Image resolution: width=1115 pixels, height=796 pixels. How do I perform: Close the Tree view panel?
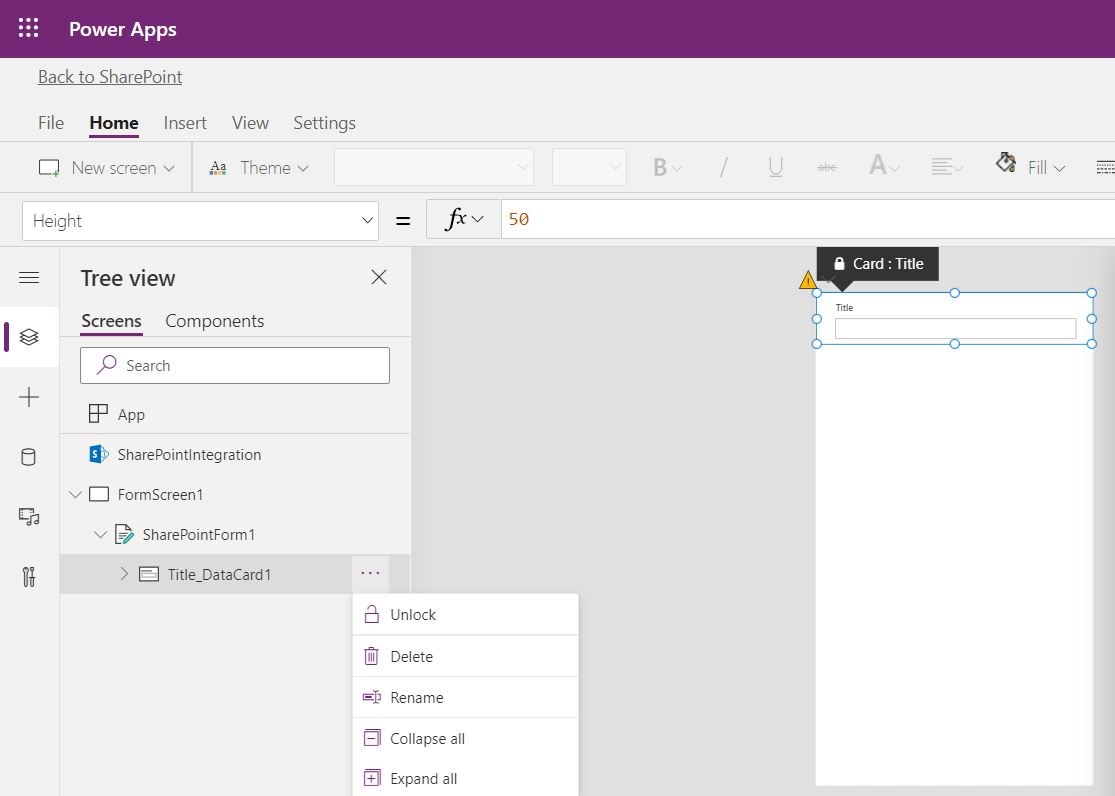[x=379, y=277]
